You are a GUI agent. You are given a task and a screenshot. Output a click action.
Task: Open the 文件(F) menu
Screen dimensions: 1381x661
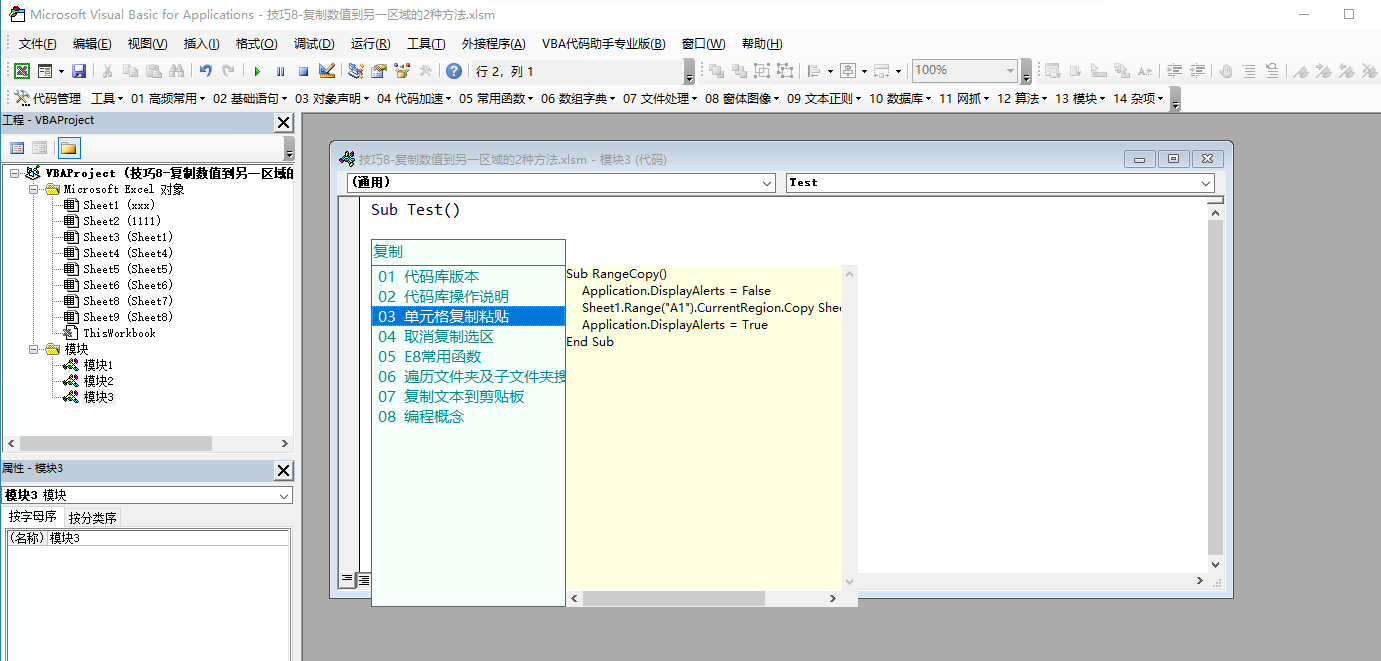pyautogui.click(x=38, y=44)
